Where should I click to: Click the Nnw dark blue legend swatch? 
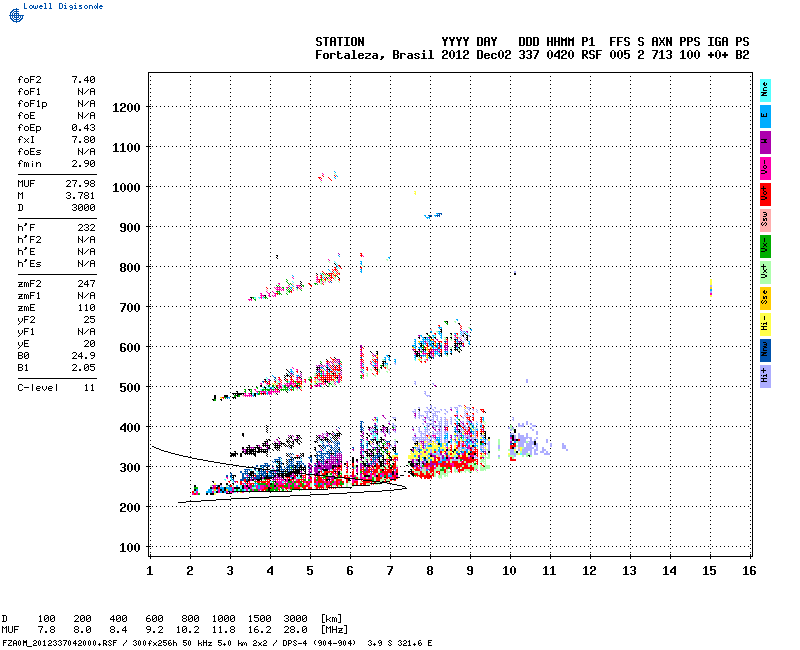[x=765, y=350]
